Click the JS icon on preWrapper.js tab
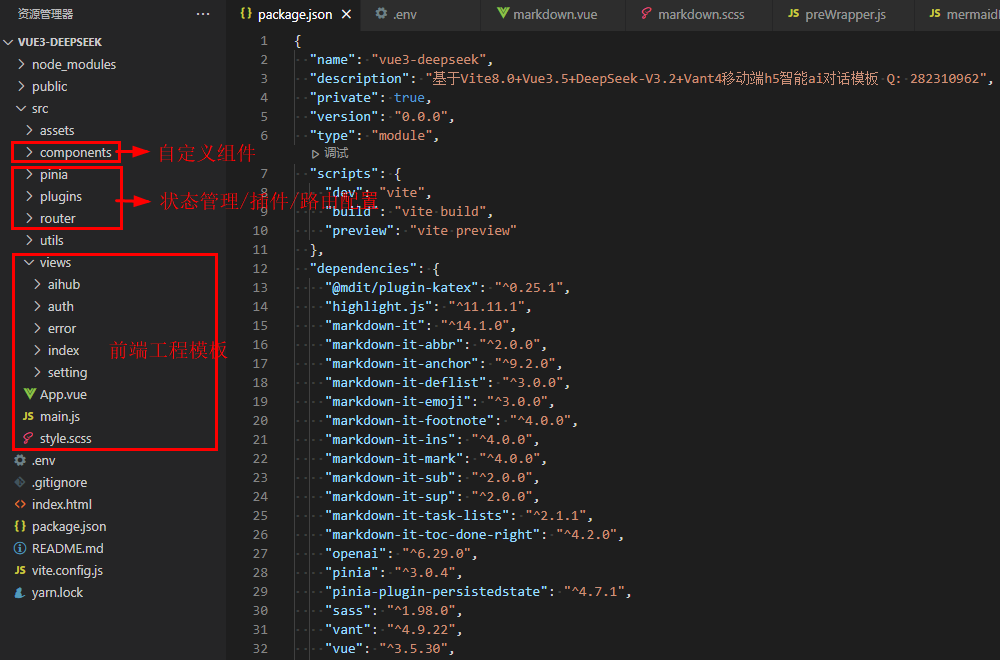Screen dimensions: 1000x660 793,13
